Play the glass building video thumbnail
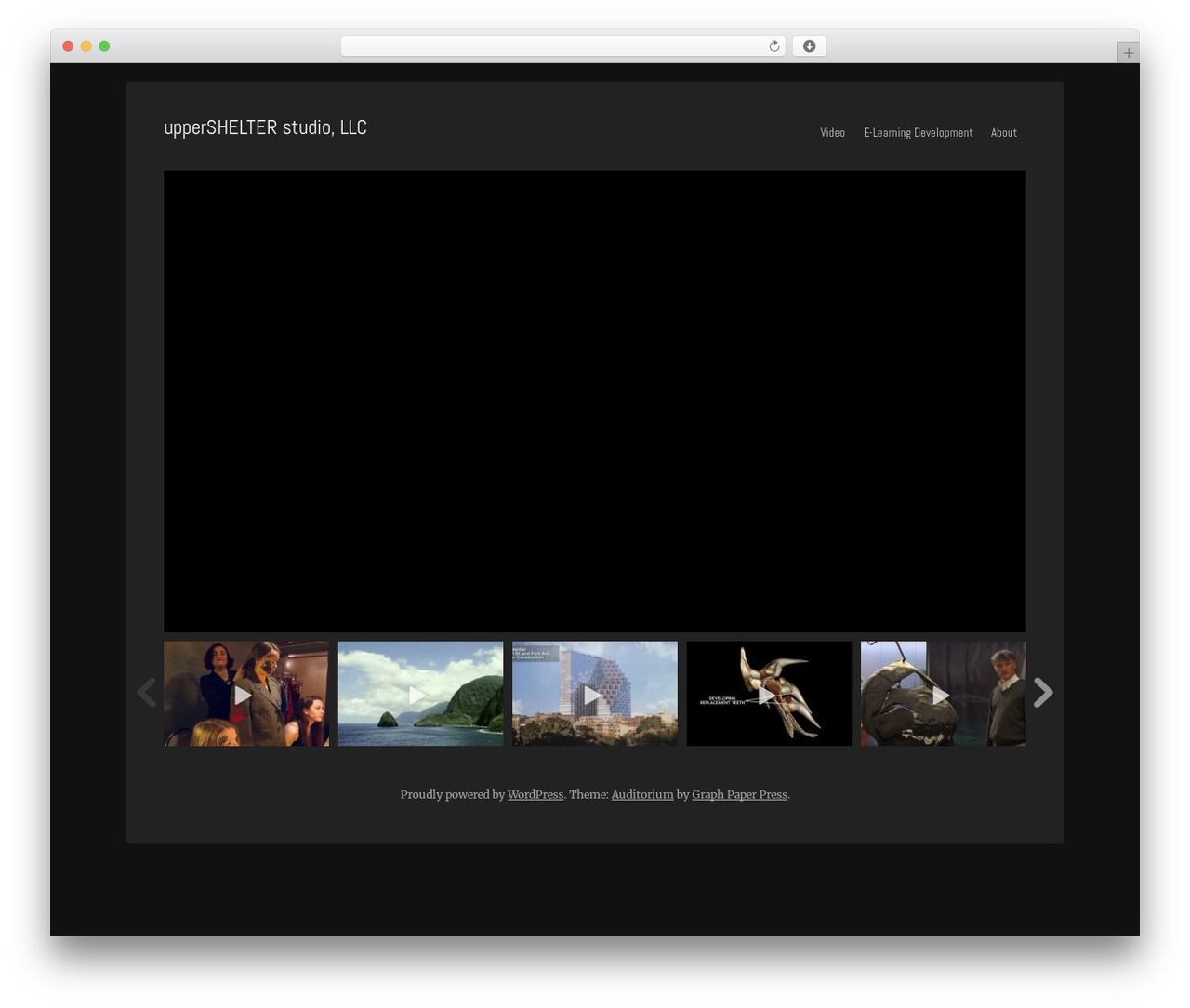 [595, 694]
